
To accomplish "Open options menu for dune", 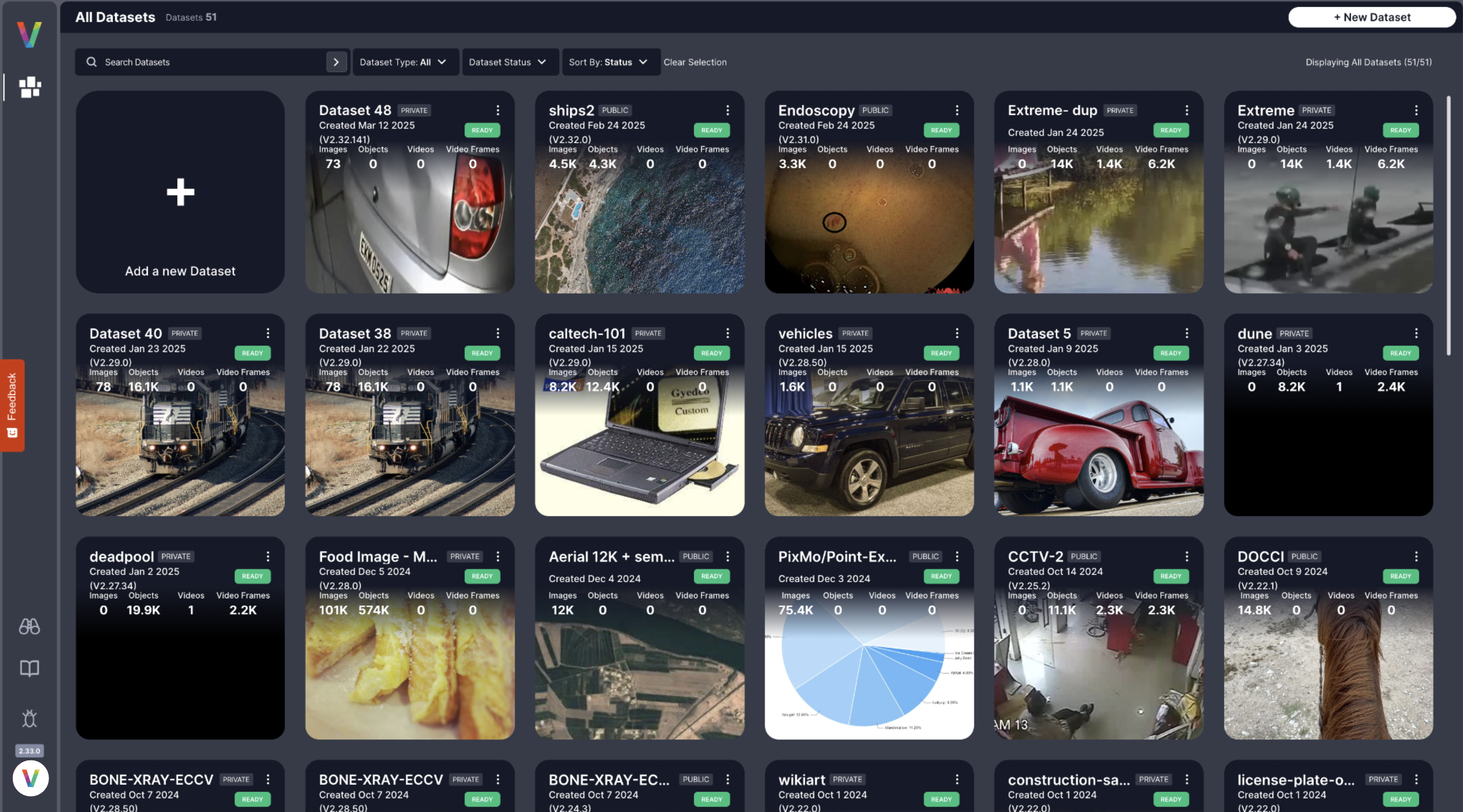I will click(1416, 333).
